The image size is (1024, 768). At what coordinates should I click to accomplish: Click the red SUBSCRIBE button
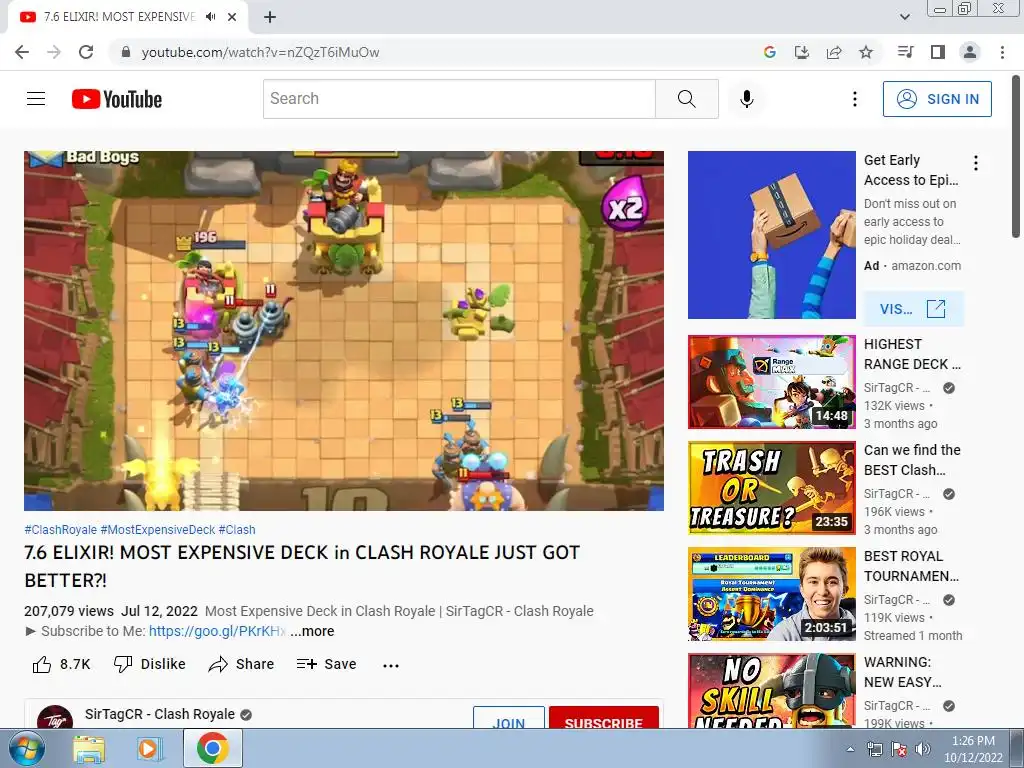tap(603, 718)
